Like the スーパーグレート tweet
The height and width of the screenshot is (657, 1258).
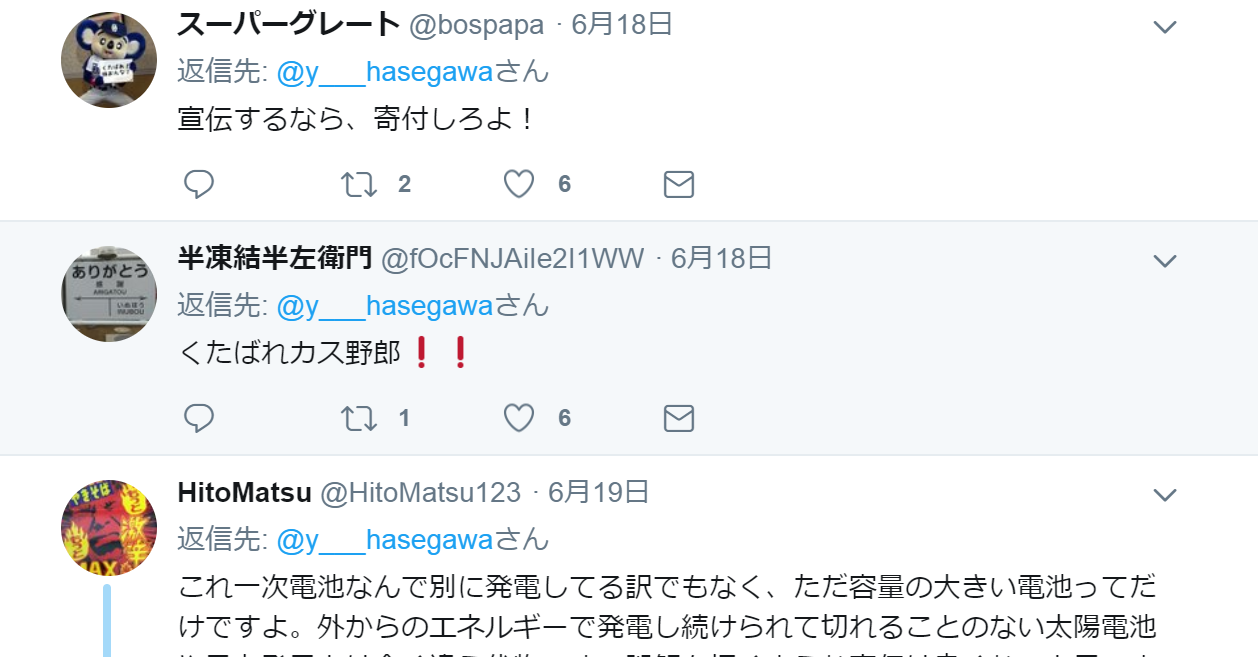pyautogui.click(x=519, y=184)
